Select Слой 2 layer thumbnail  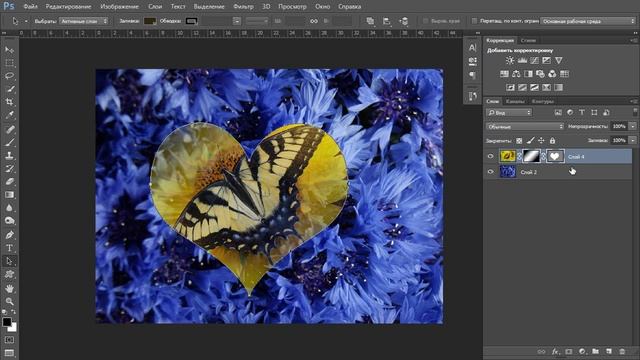point(508,172)
